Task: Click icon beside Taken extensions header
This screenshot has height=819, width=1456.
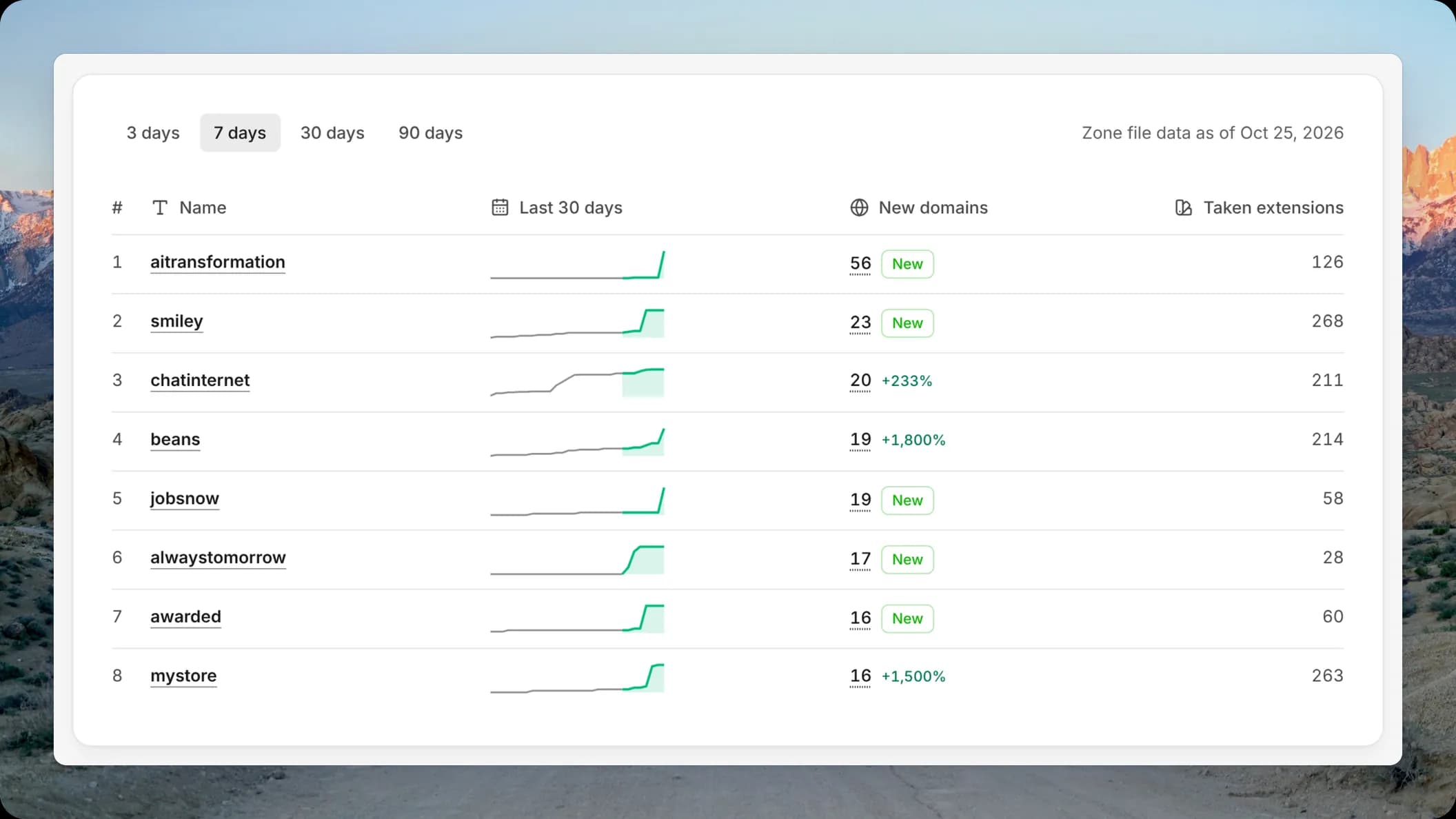Action: click(1183, 208)
